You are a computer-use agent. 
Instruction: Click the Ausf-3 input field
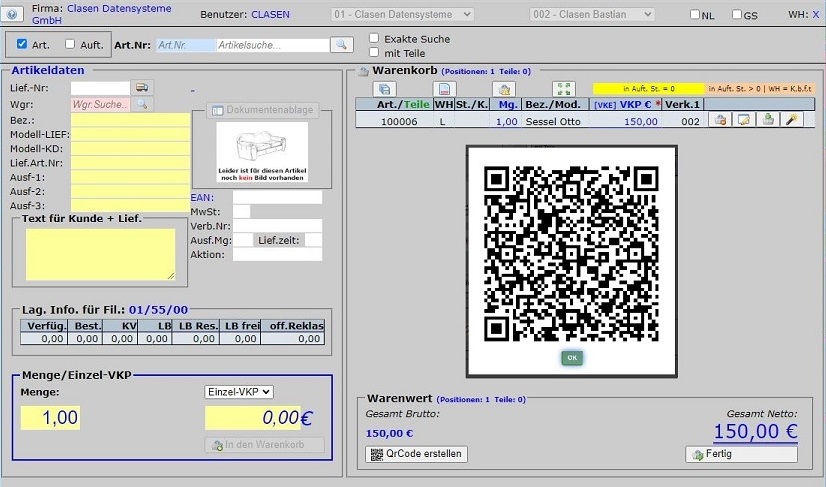[130, 206]
